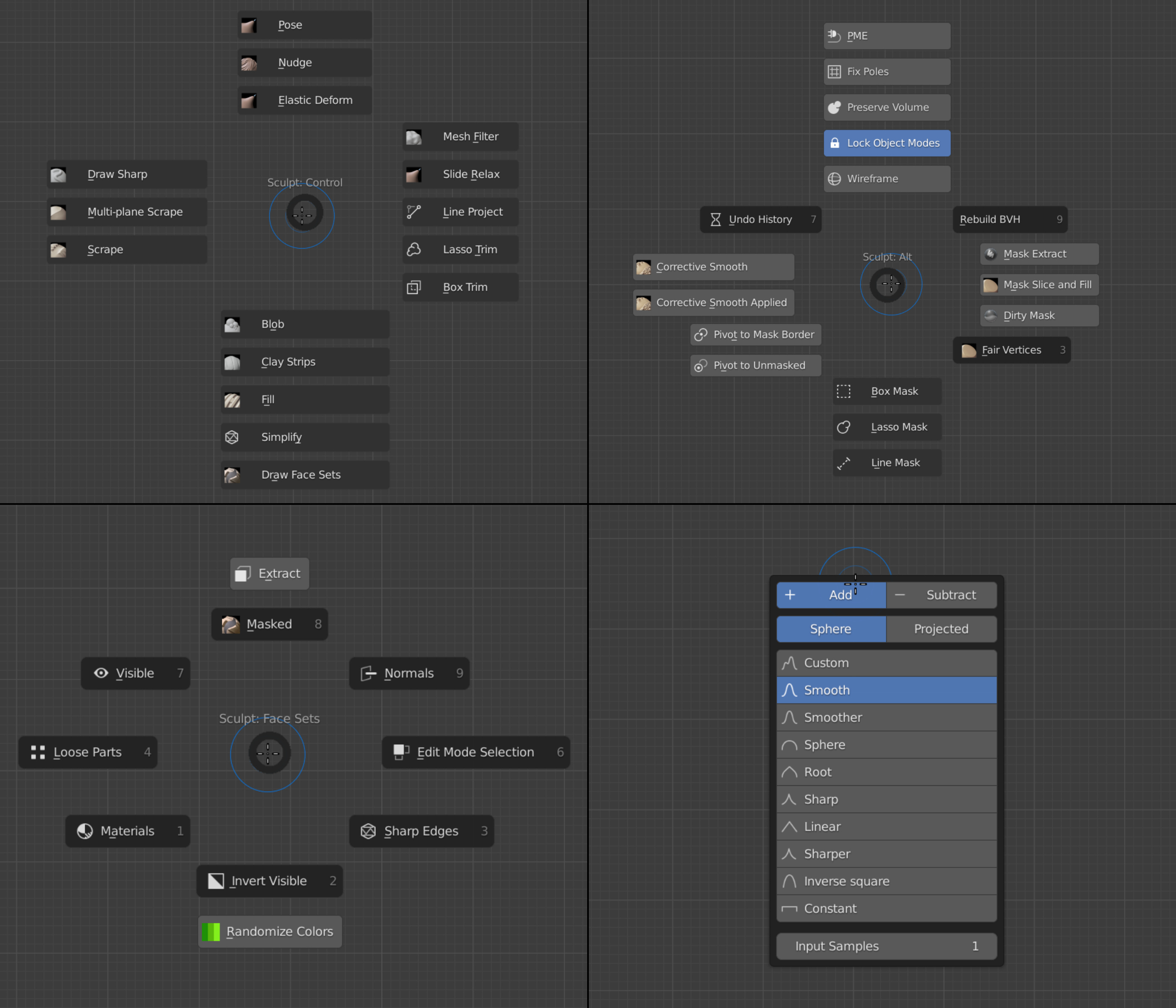Click Pivot to Unmasked button
The height and width of the screenshot is (1008, 1176).
[x=755, y=366]
